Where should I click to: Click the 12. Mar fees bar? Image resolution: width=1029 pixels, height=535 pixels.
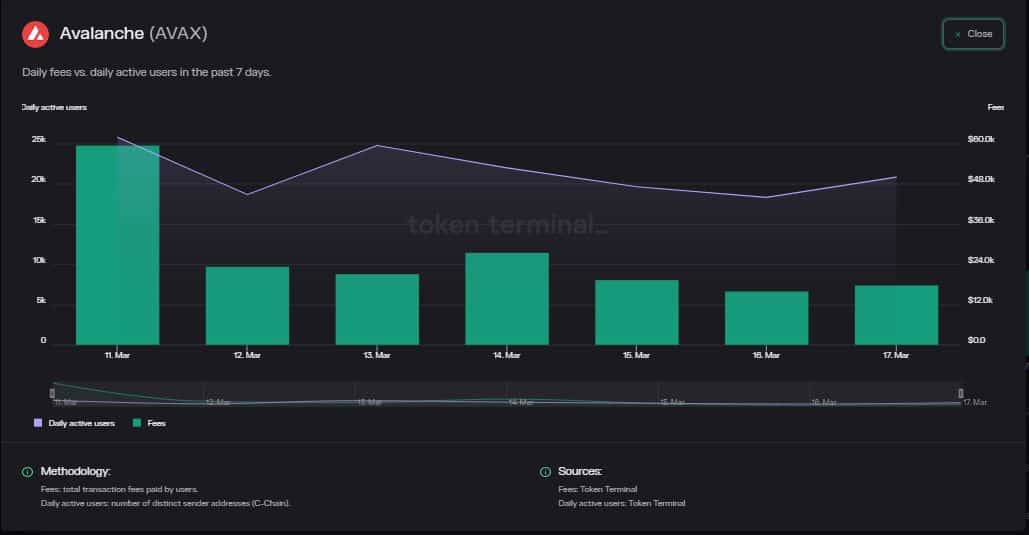(x=247, y=305)
